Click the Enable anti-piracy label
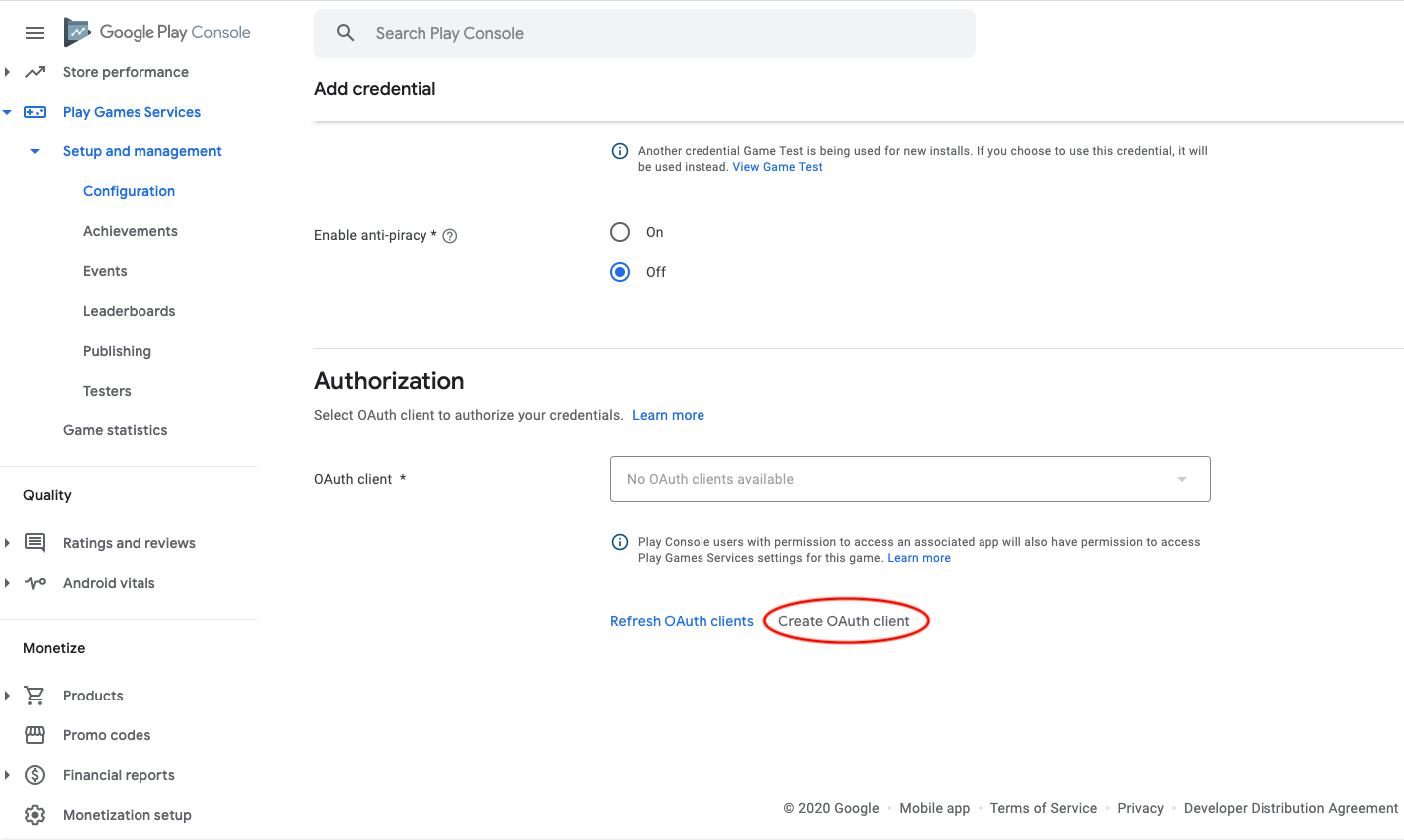Screen dimensions: 1404x840 click(x=375, y=235)
